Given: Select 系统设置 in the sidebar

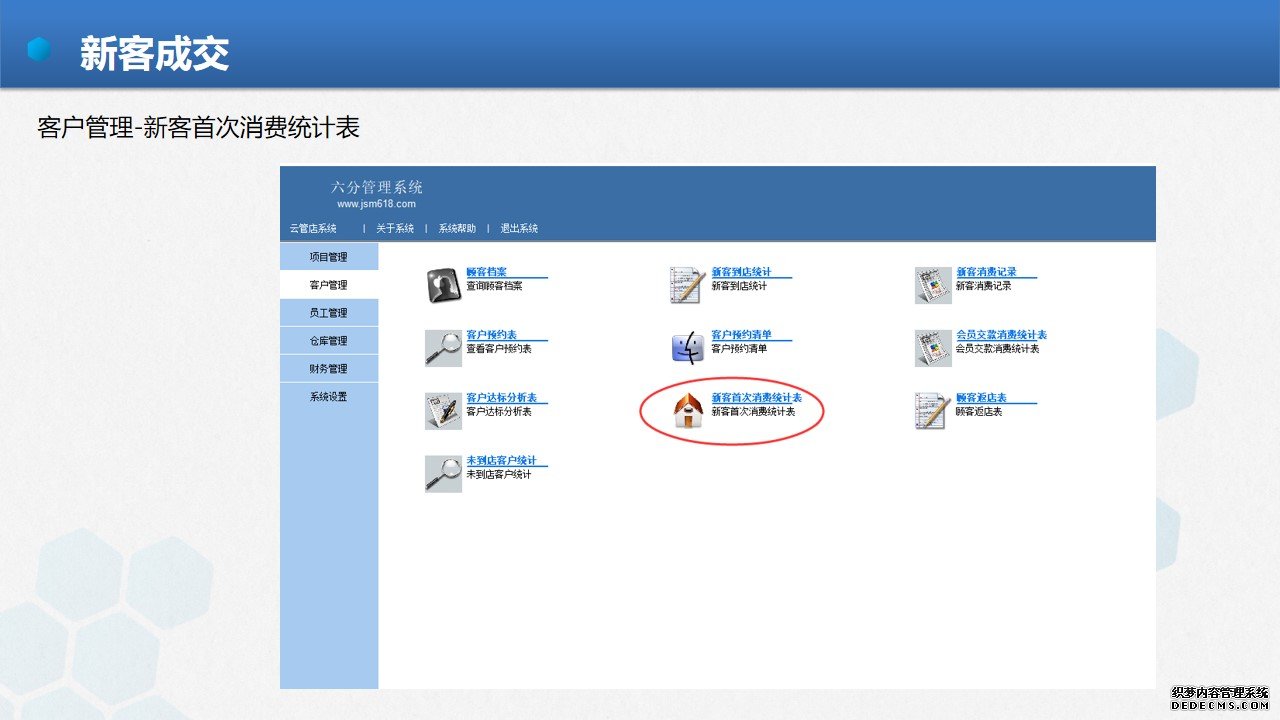Looking at the screenshot, I should 329,397.
